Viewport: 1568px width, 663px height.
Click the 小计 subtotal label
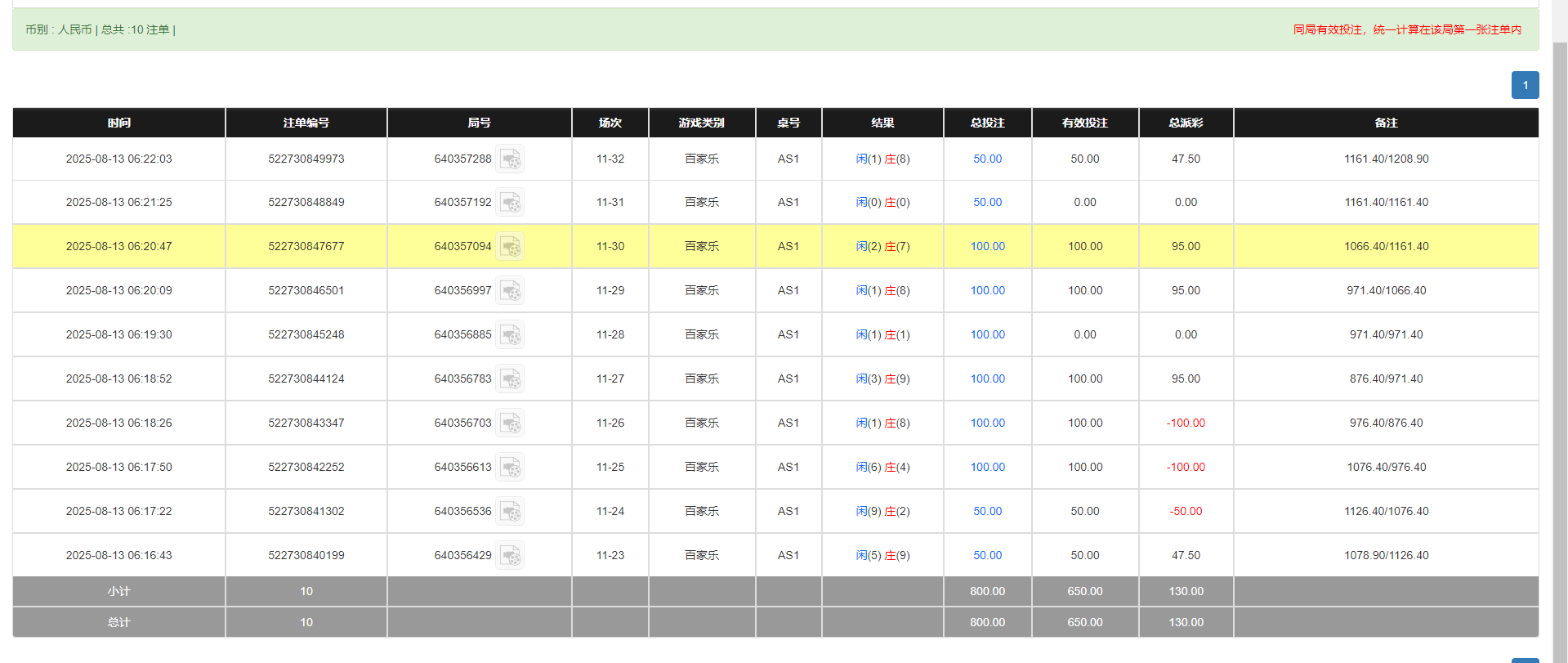click(119, 591)
